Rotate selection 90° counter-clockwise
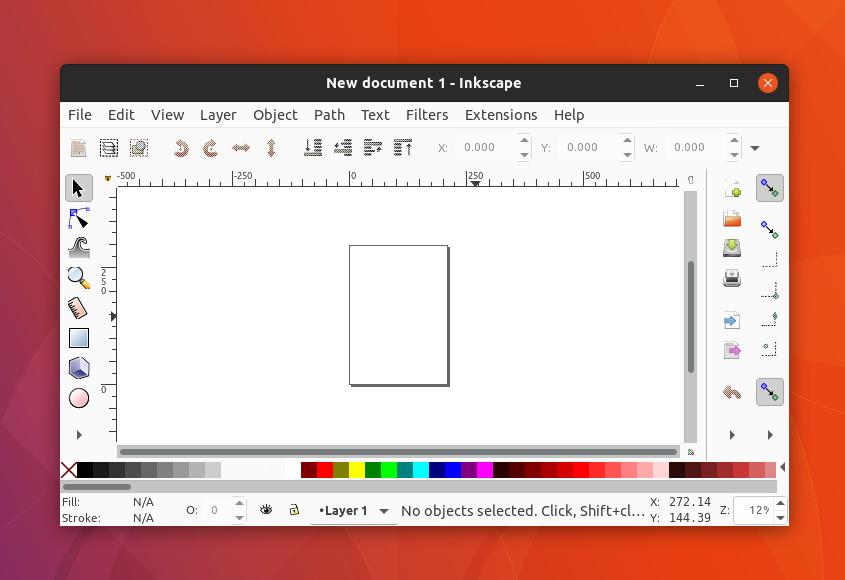 (x=181, y=148)
